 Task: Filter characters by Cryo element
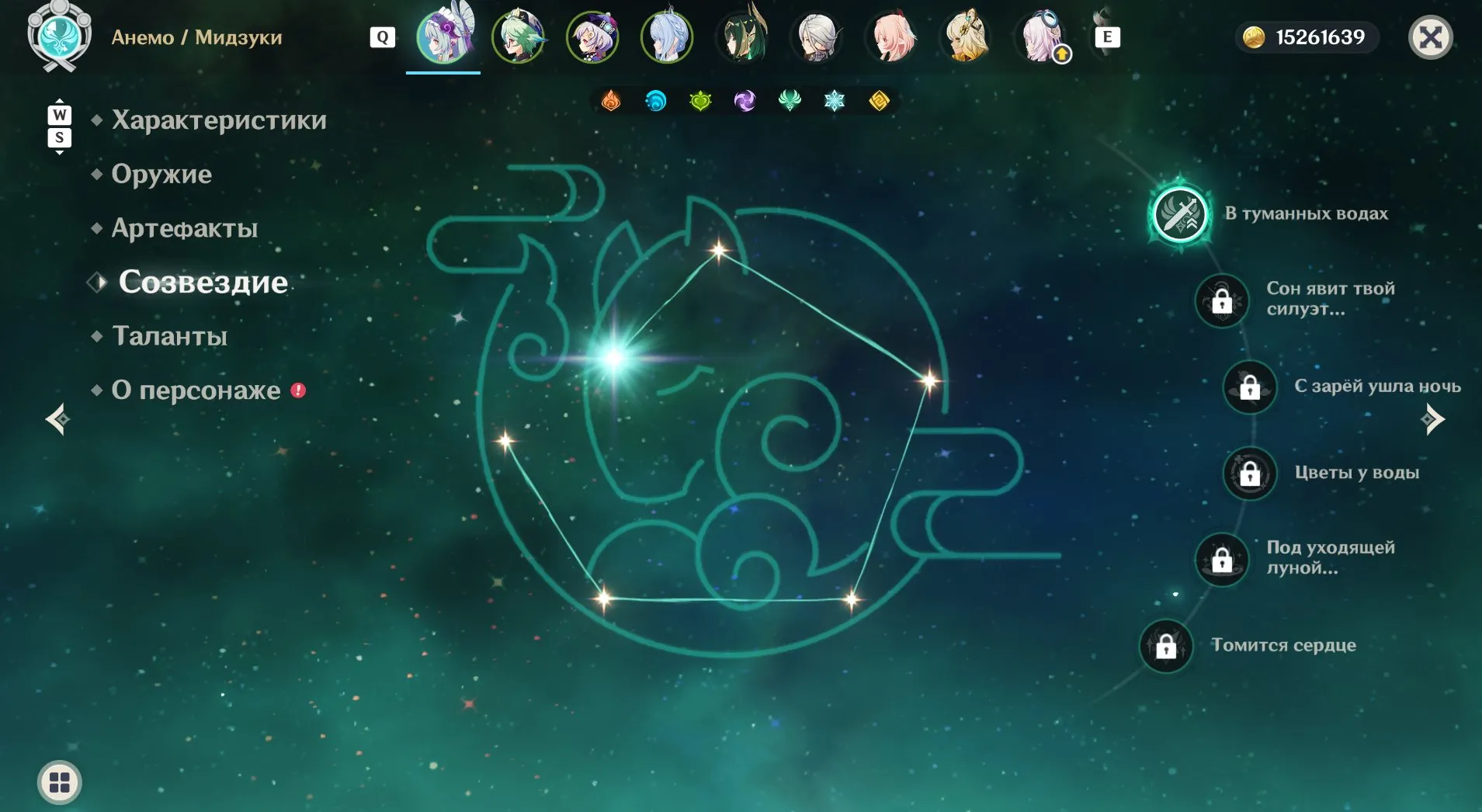click(835, 101)
